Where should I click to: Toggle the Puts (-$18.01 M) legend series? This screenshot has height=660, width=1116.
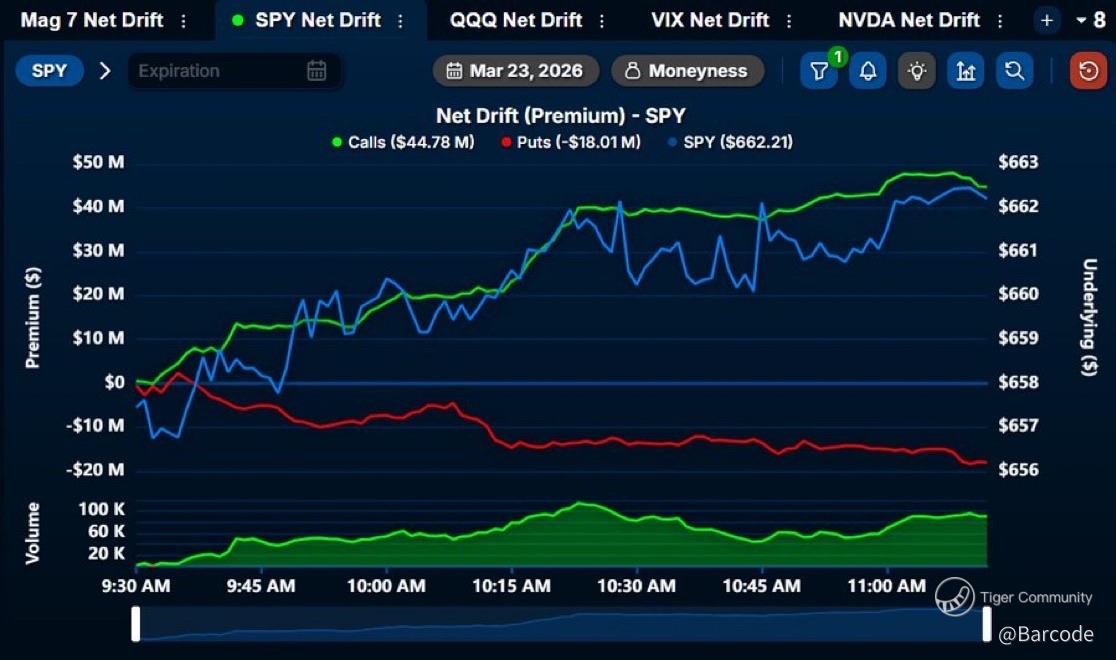pyautogui.click(x=571, y=142)
